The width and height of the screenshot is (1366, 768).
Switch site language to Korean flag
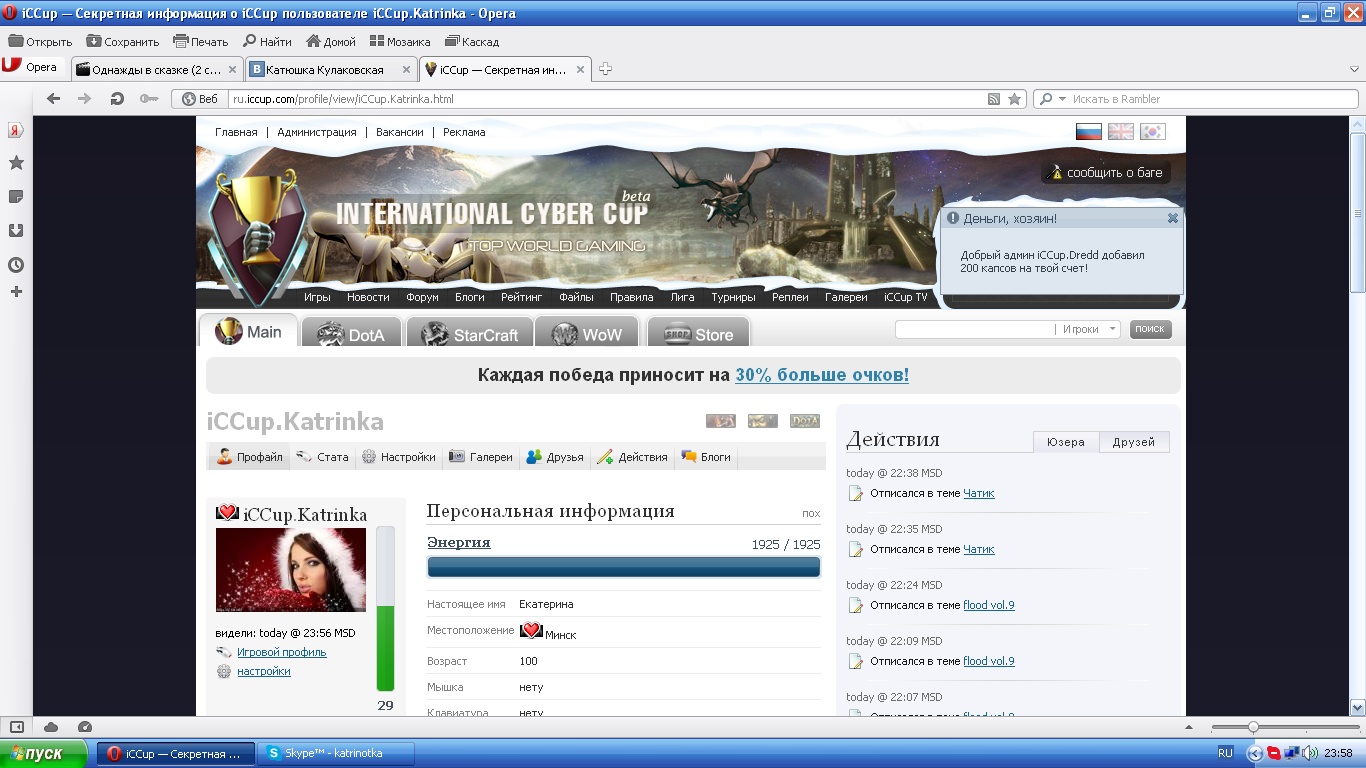[1152, 132]
